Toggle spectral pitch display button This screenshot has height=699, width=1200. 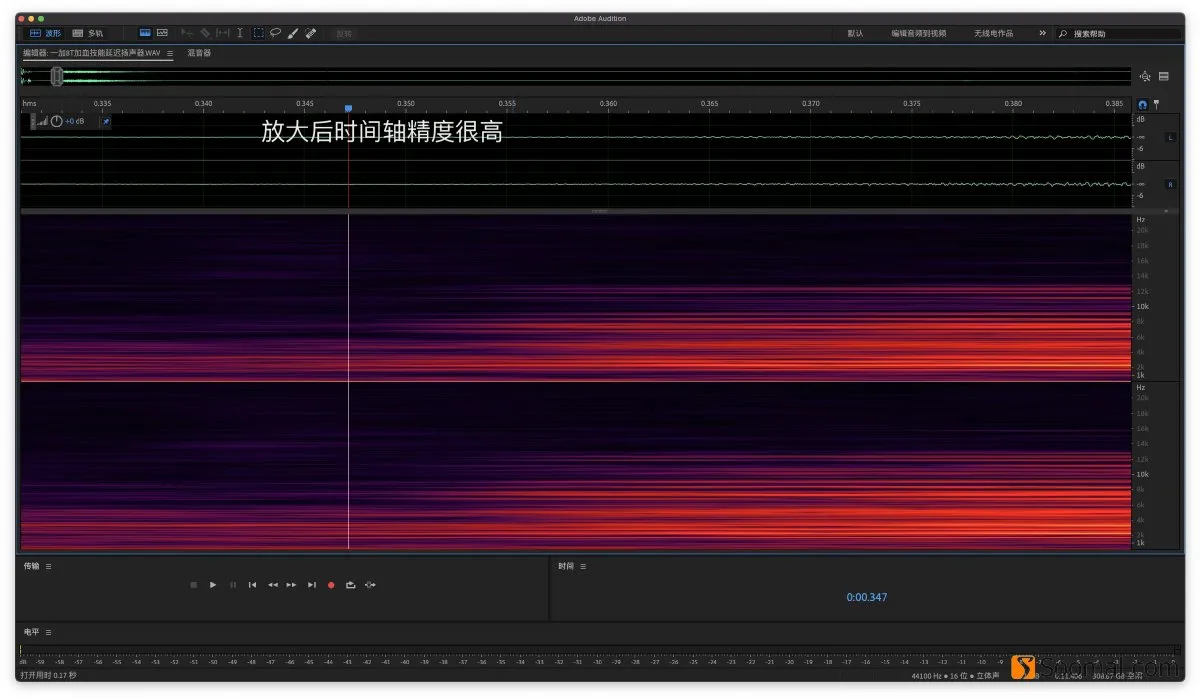tap(161, 33)
